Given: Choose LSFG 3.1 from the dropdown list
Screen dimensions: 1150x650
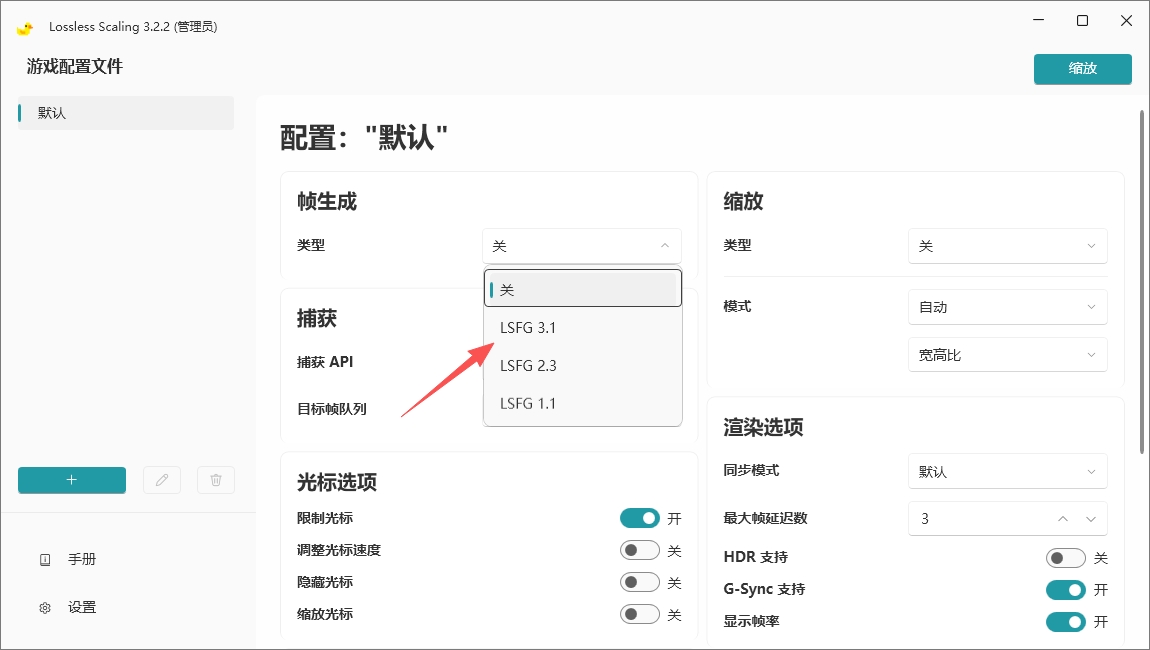Looking at the screenshot, I should [x=582, y=328].
